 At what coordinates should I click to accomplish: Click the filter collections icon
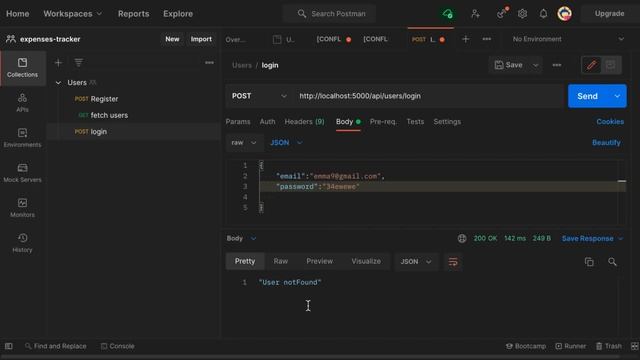(78, 63)
